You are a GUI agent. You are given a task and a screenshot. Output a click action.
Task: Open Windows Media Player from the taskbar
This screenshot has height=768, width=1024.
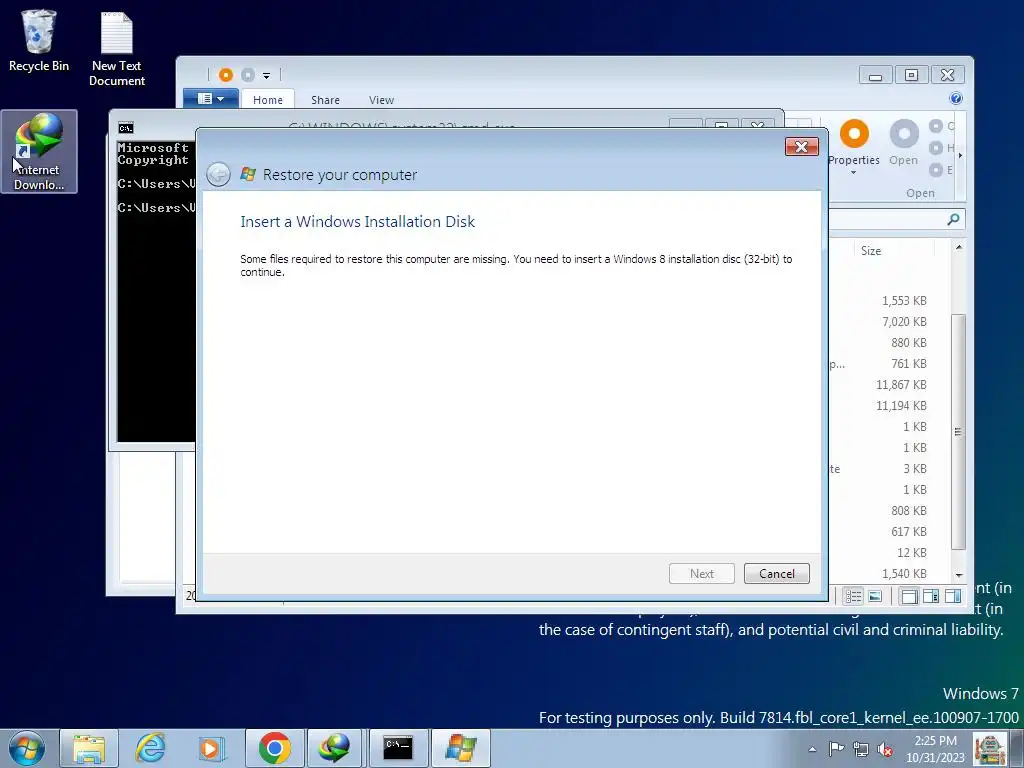[212, 748]
